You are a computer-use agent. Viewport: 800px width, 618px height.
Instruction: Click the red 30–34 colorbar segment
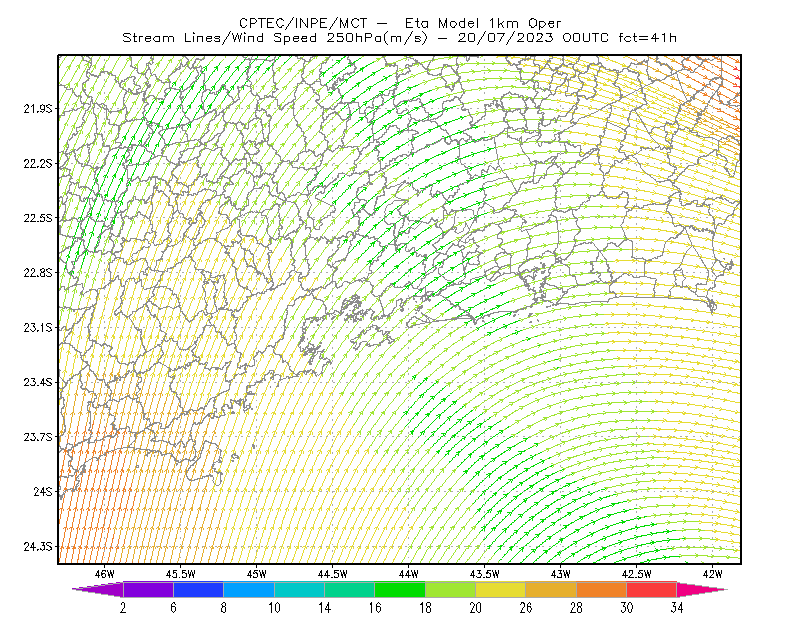point(652,589)
